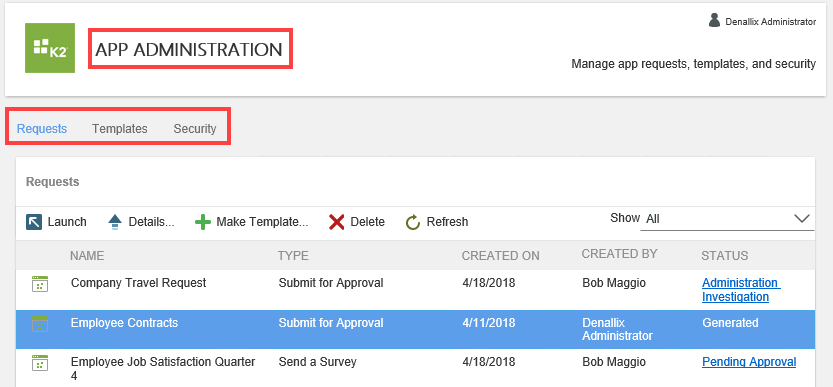The width and height of the screenshot is (833, 387).
Task: Click Generated status in Employee Contracts row
Action: (730, 323)
